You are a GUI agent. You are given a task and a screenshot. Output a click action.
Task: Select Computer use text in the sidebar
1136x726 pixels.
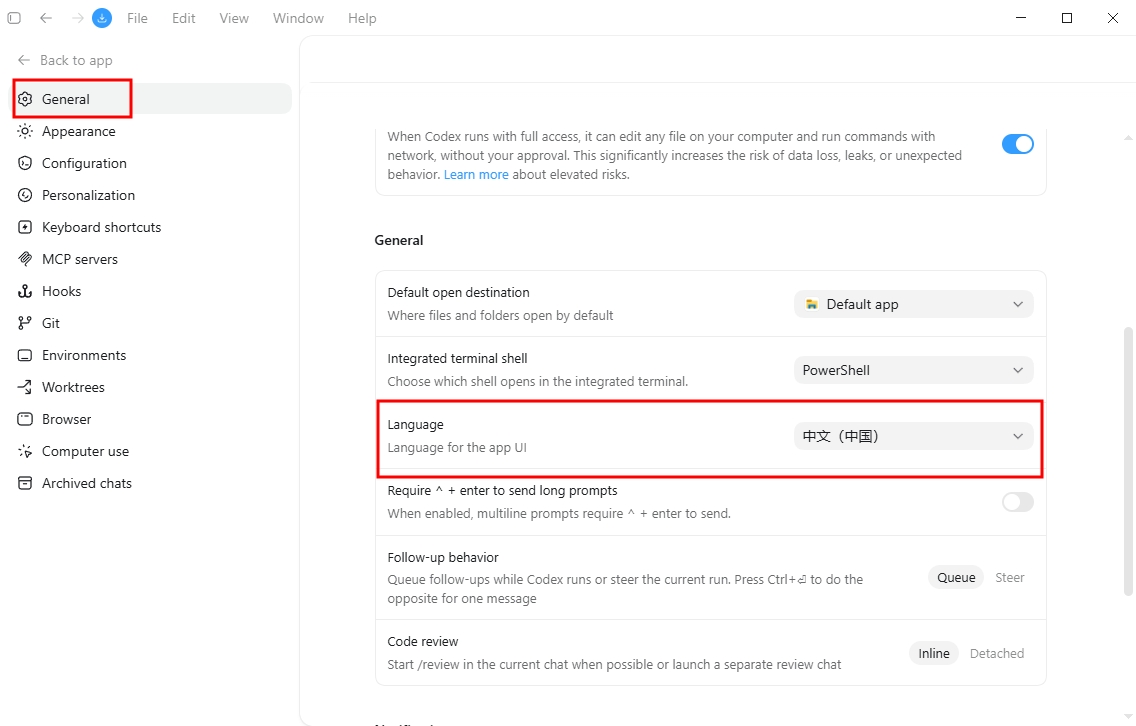(85, 451)
